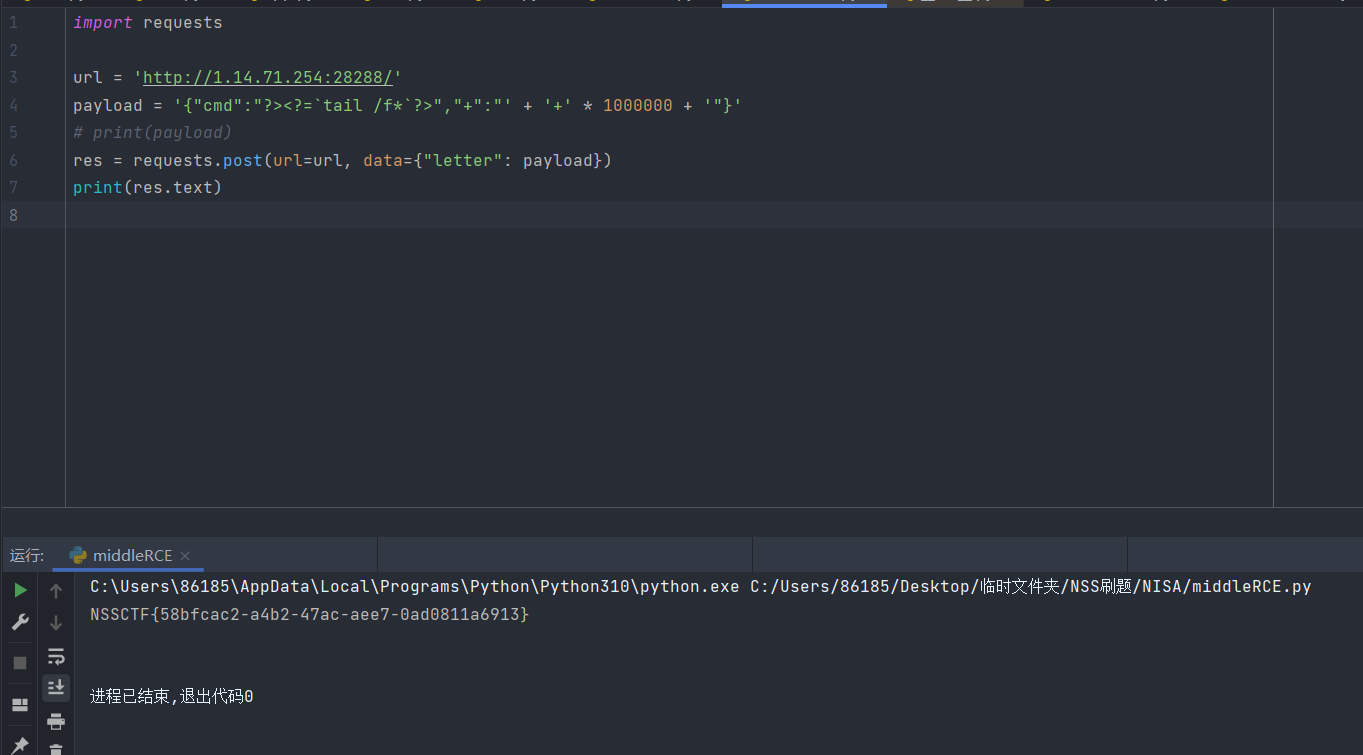Jump down the stack trace with down arrow
The width and height of the screenshot is (1363, 755).
pos(56,623)
